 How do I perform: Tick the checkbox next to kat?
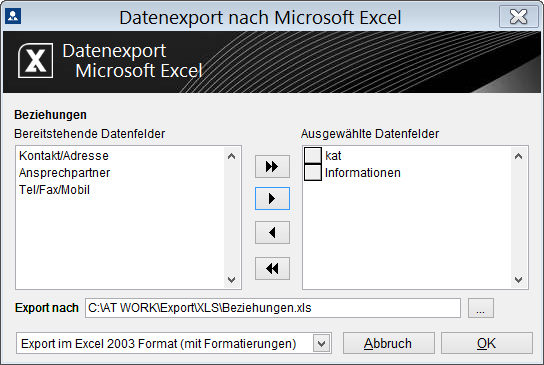313,155
